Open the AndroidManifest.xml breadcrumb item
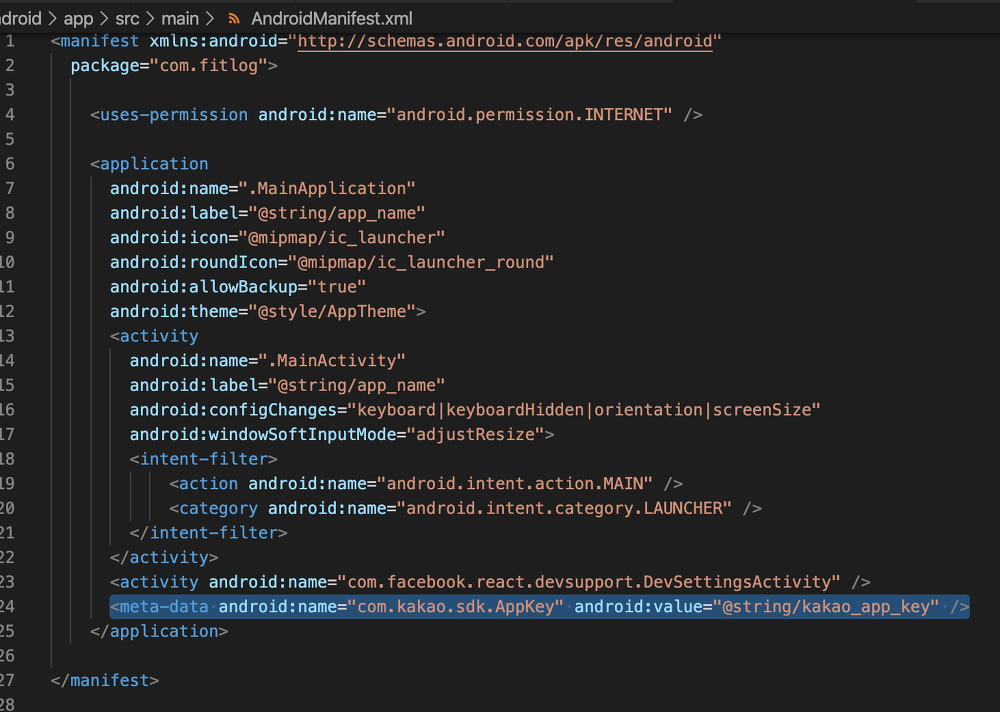1000x712 pixels. pyautogui.click(x=332, y=19)
